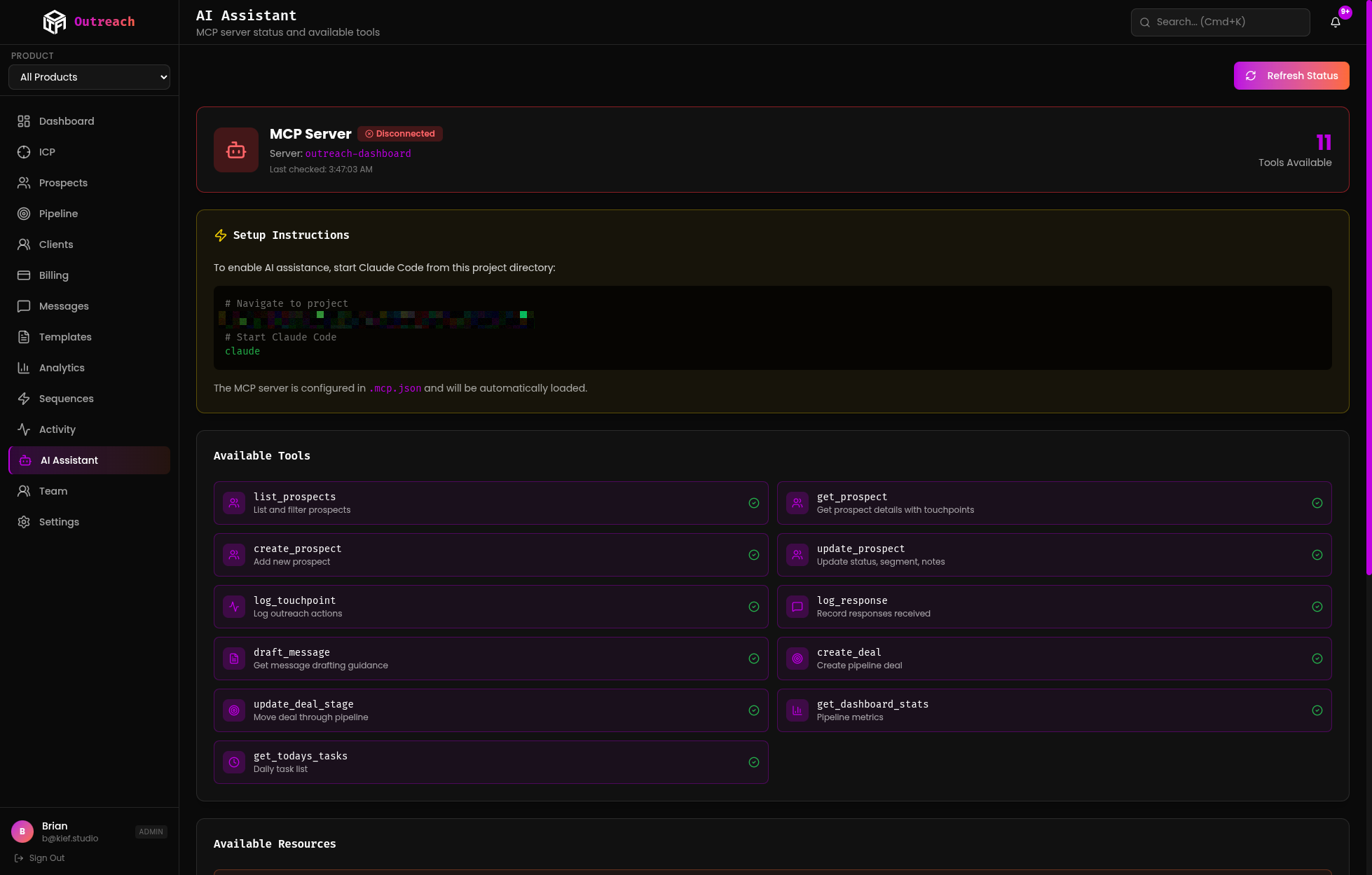Click the search field in the top bar
This screenshot has width=1372, height=875.
point(1219,22)
